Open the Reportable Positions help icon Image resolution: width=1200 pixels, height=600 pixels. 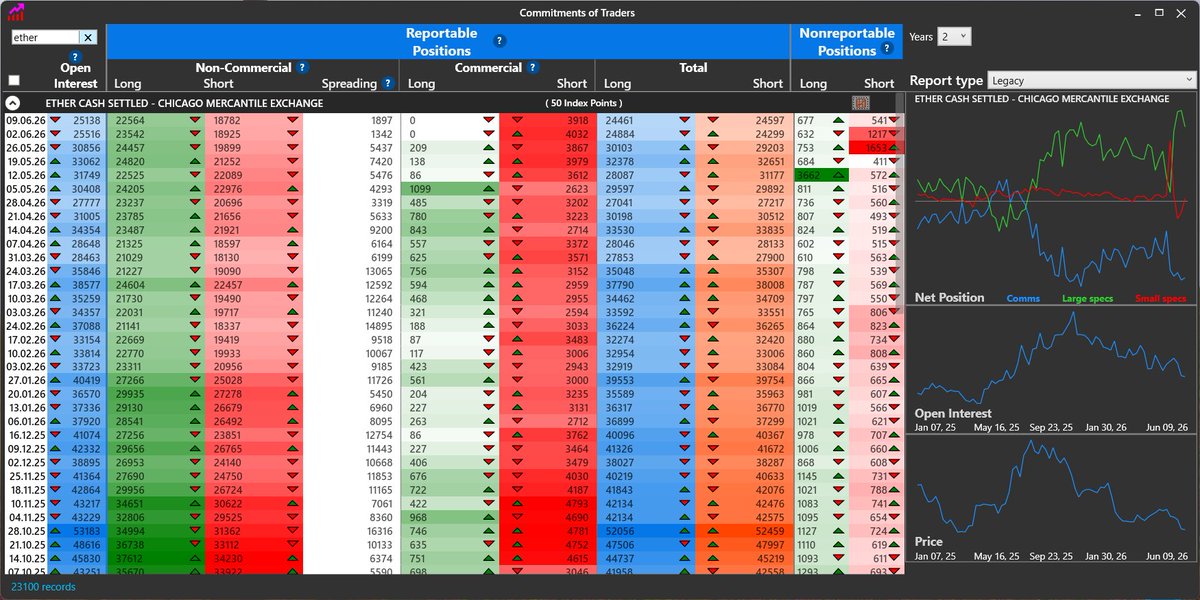[x=500, y=41]
